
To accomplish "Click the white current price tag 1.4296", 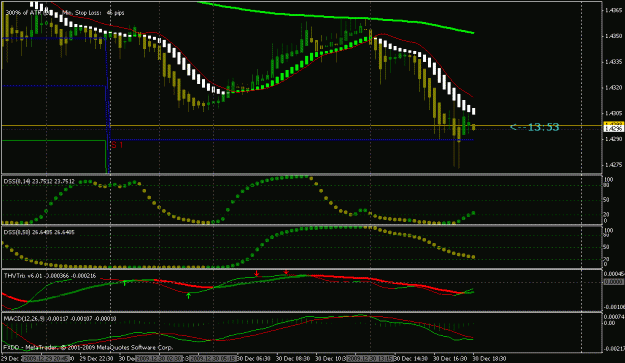I will point(613,129).
